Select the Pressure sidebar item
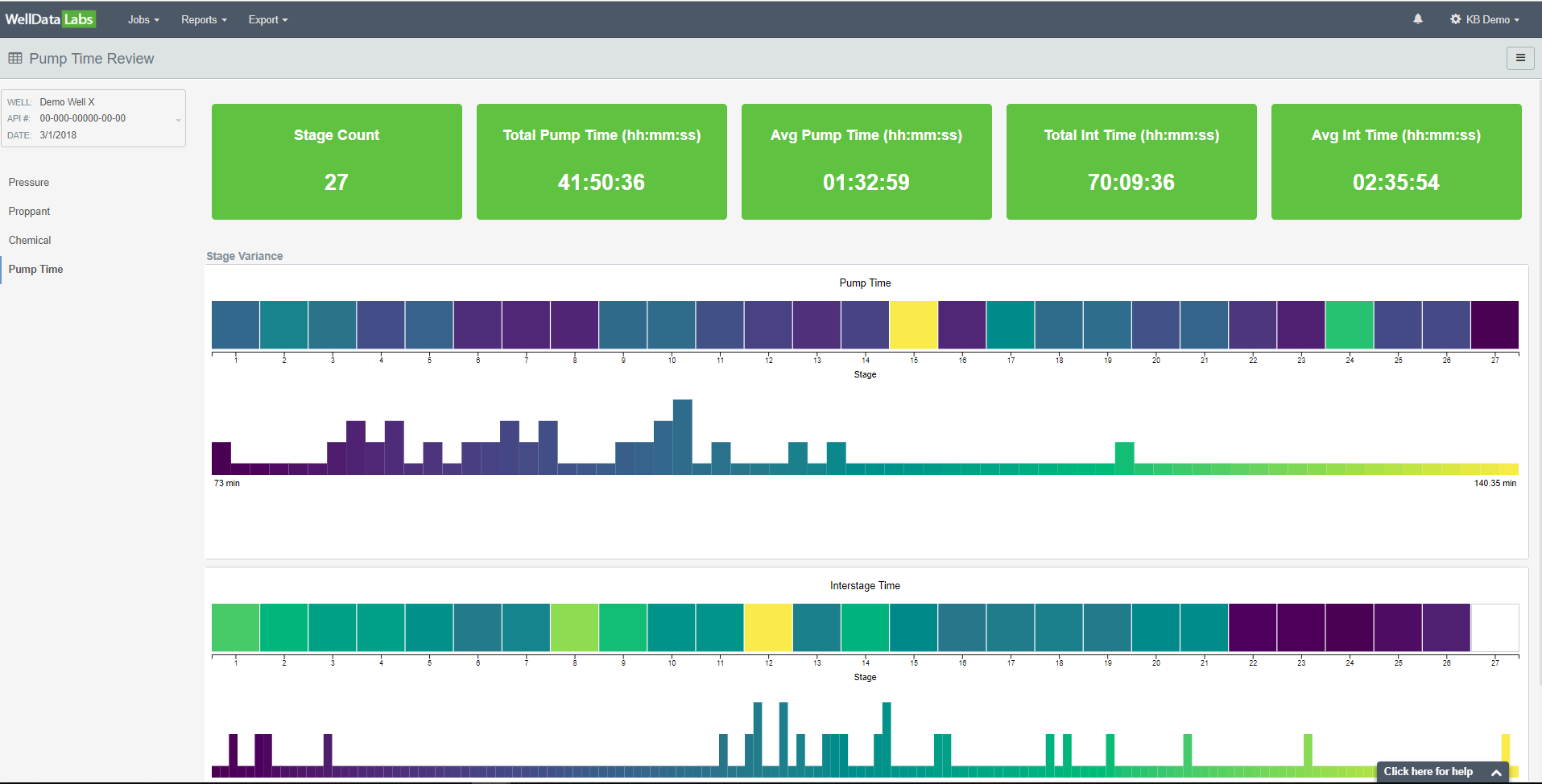 pyautogui.click(x=29, y=183)
